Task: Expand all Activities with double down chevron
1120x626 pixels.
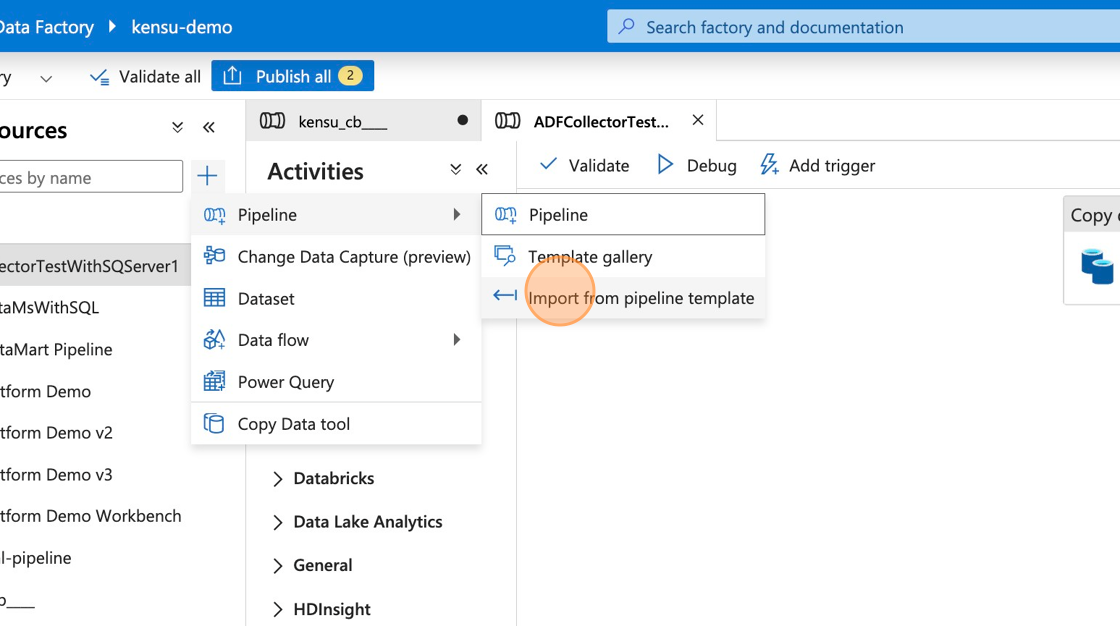Action: pos(456,169)
